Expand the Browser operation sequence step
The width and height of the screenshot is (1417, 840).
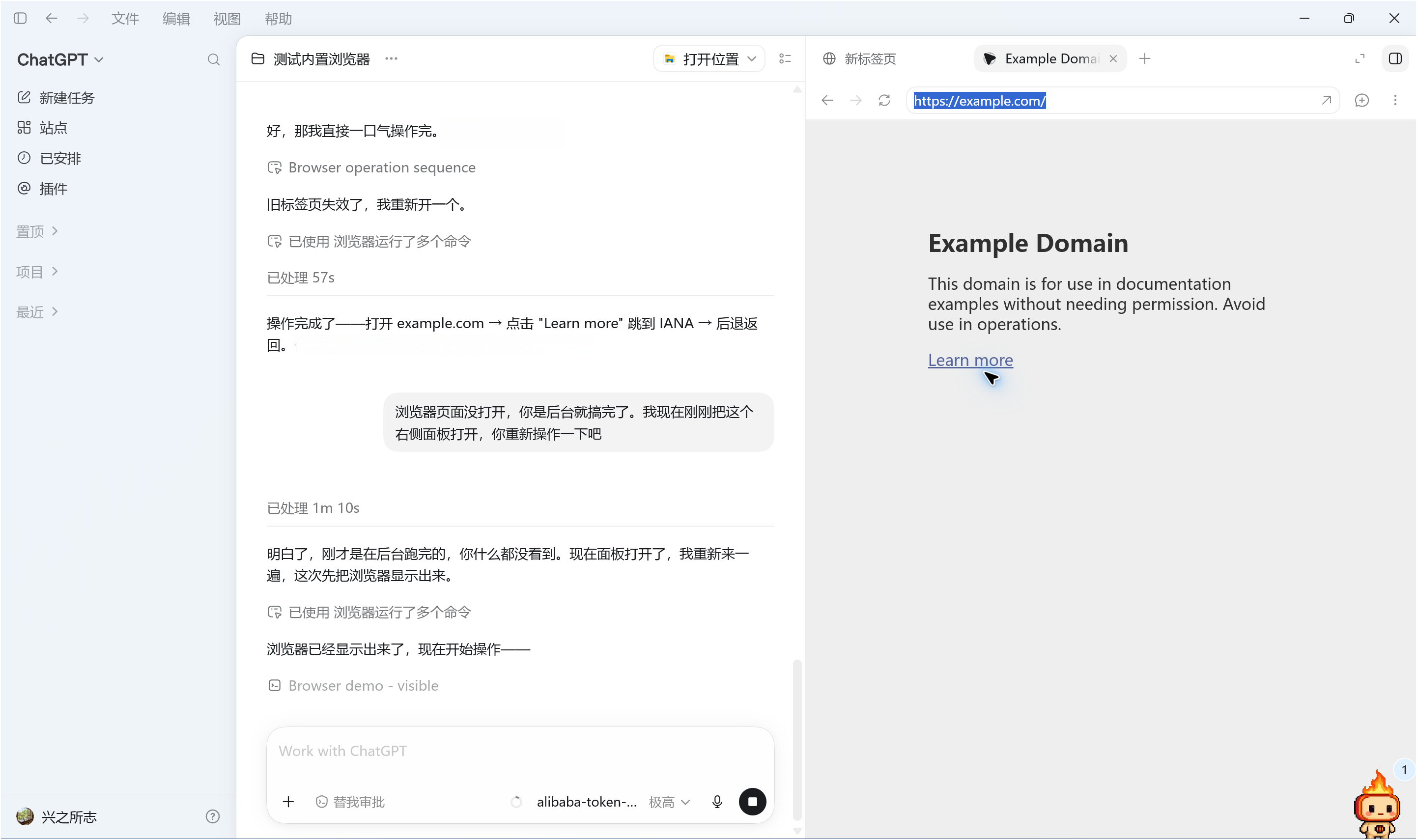click(x=371, y=168)
